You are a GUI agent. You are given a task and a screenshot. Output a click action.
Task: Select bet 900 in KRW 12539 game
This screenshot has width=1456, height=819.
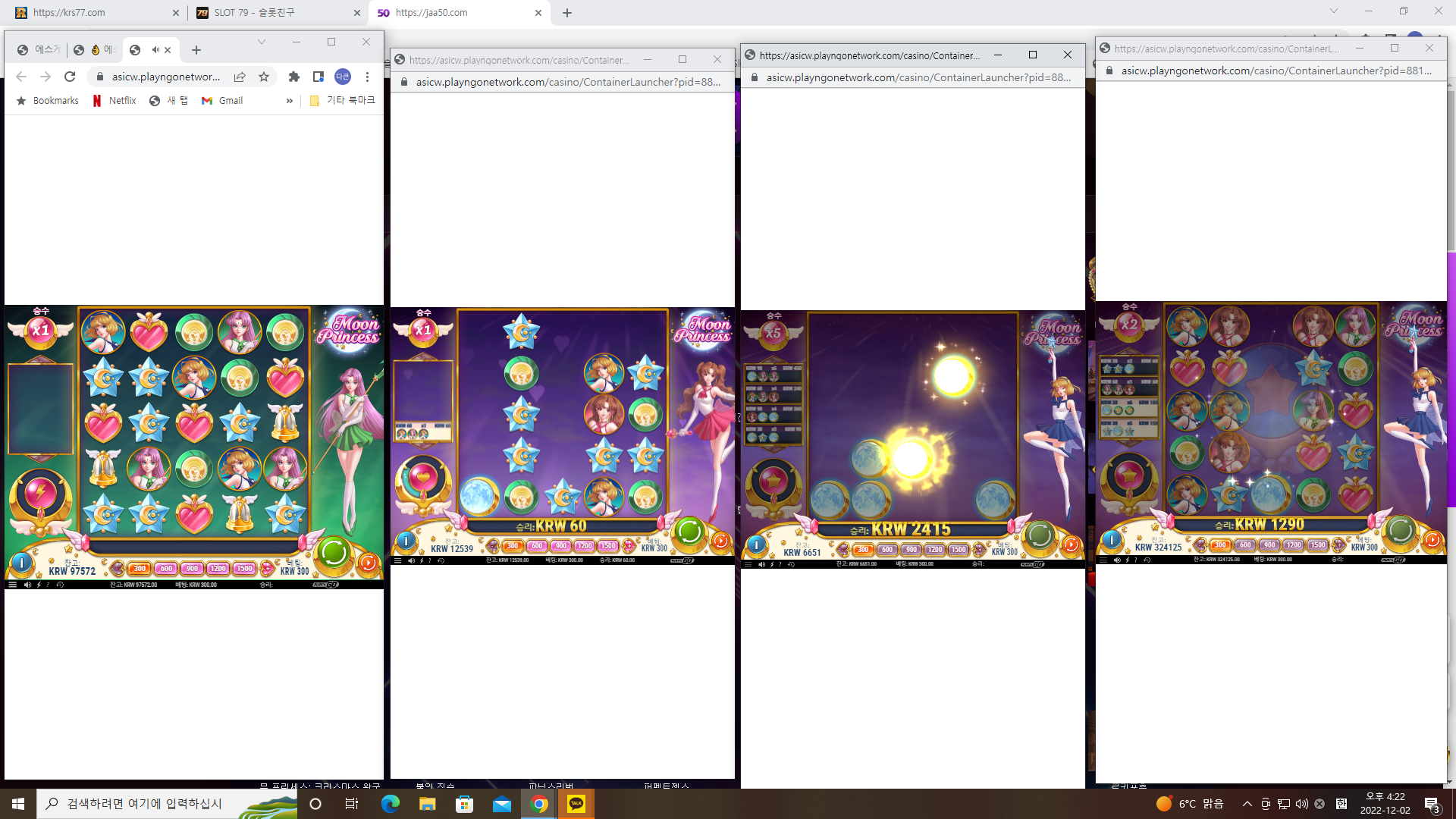(x=560, y=546)
